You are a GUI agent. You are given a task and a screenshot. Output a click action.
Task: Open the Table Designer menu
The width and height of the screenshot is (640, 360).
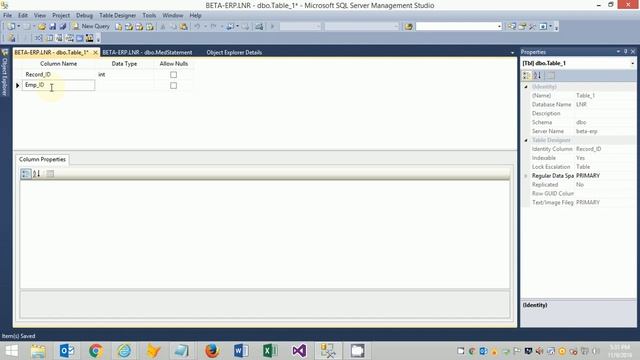[117, 16]
